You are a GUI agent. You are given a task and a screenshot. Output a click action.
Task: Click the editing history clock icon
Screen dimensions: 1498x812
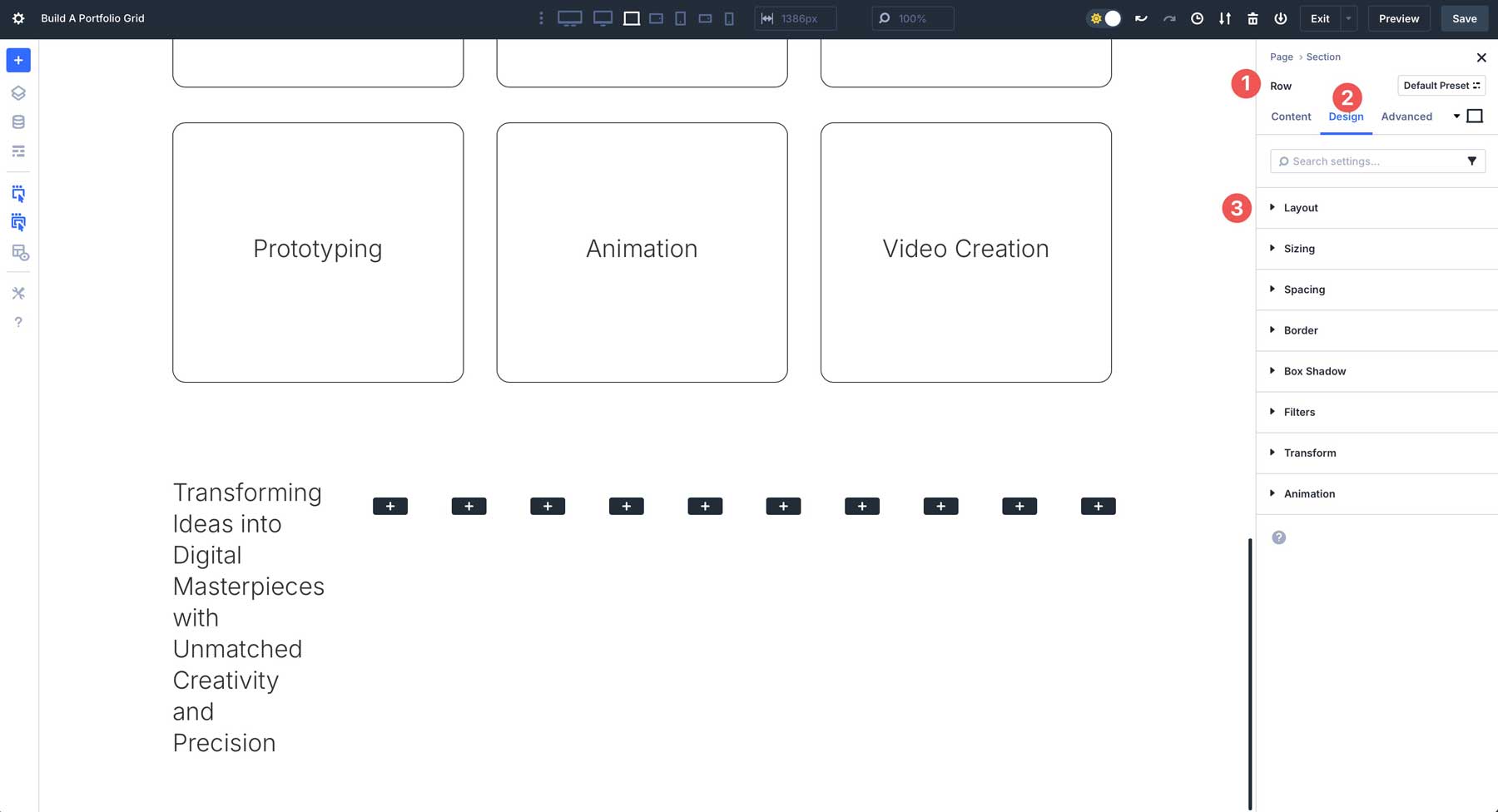pos(1197,17)
